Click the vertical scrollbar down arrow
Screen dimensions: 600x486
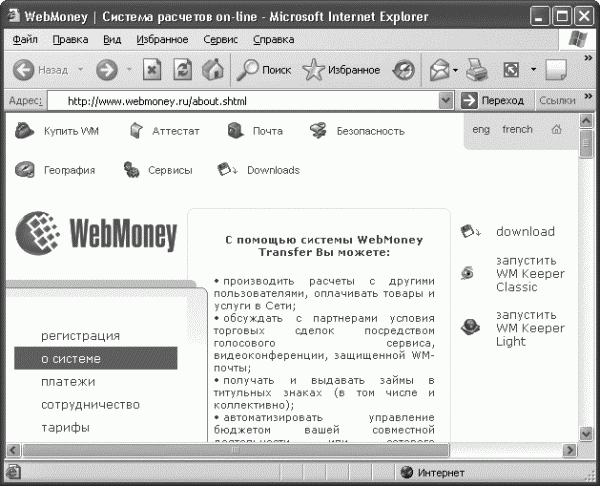(586, 434)
